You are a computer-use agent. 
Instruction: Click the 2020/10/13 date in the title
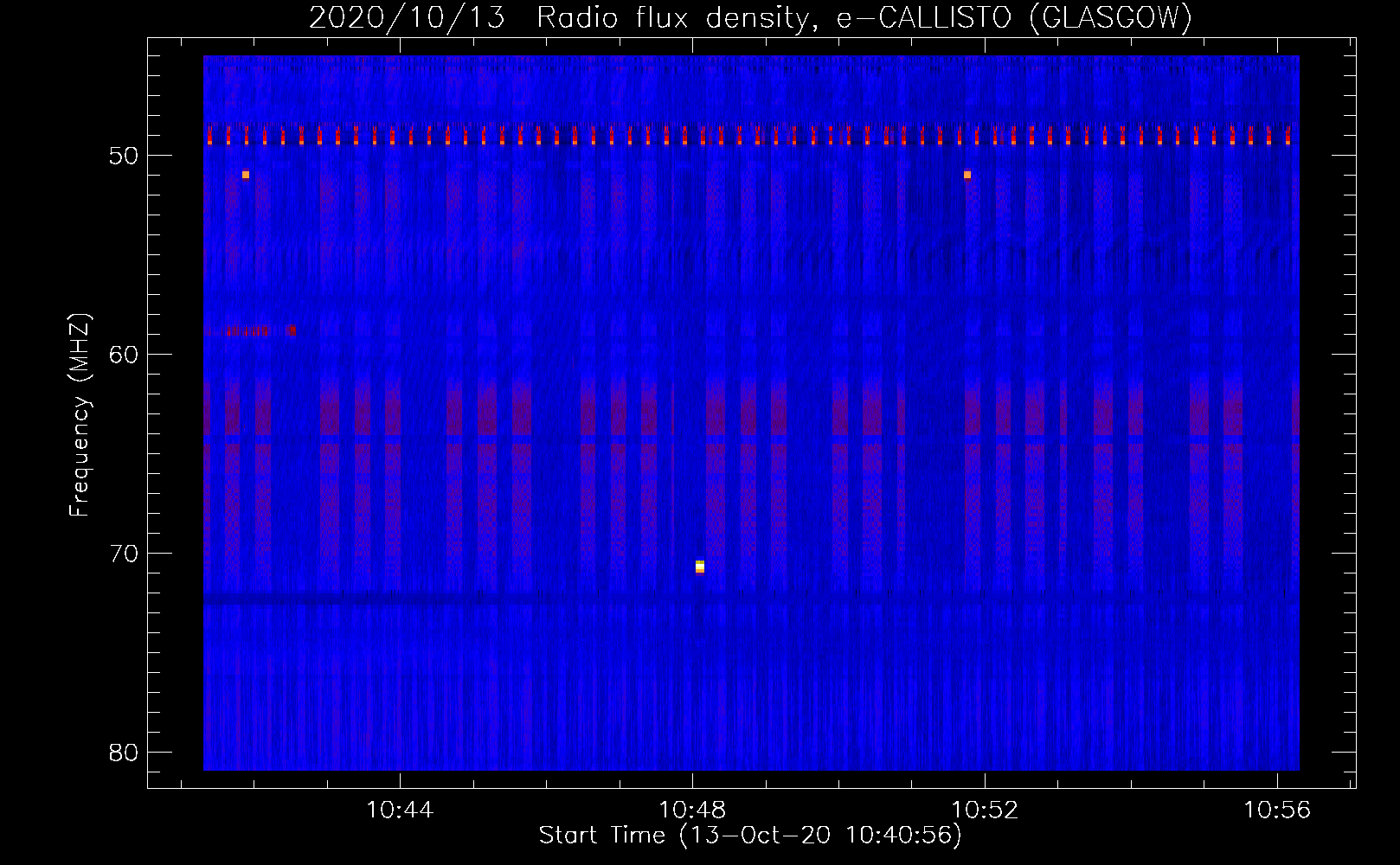pyautogui.click(x=407, y=17)
